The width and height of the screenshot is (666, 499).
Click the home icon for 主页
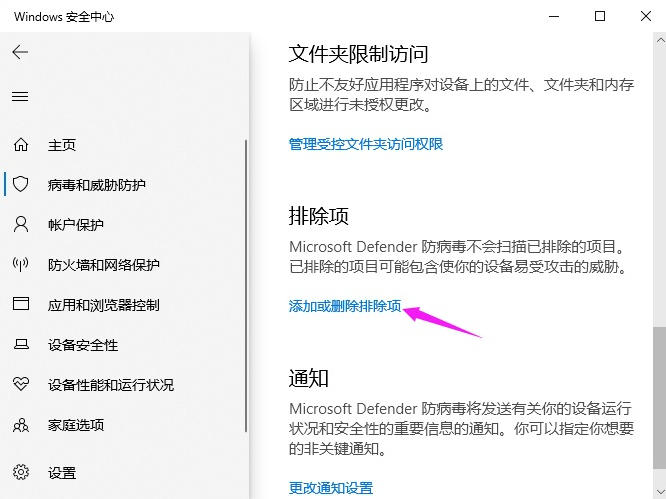[21, 145]
